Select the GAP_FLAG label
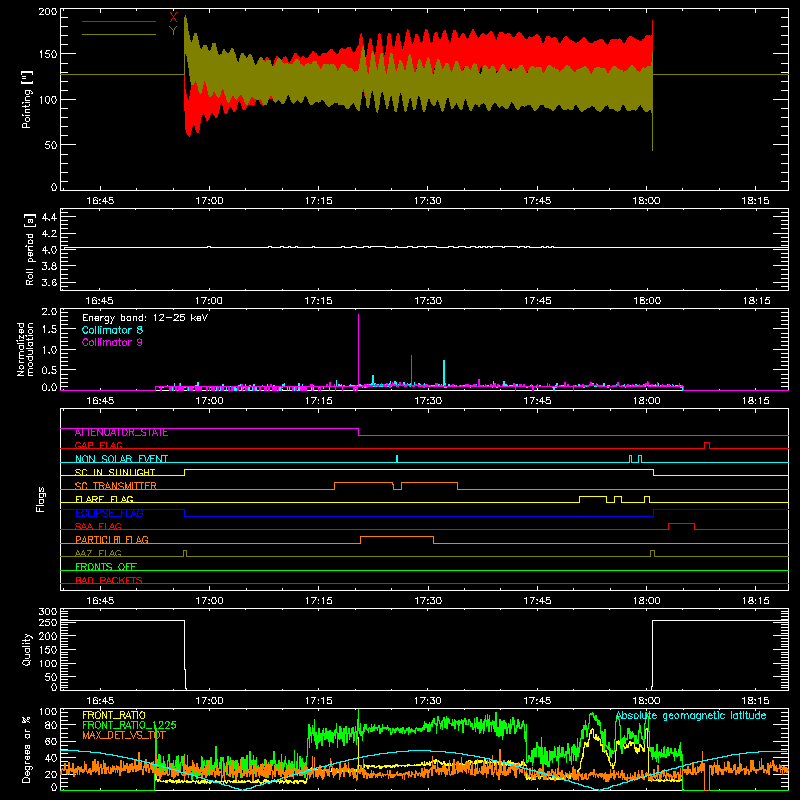The image size is (800, 800). [x=98, y=445]
